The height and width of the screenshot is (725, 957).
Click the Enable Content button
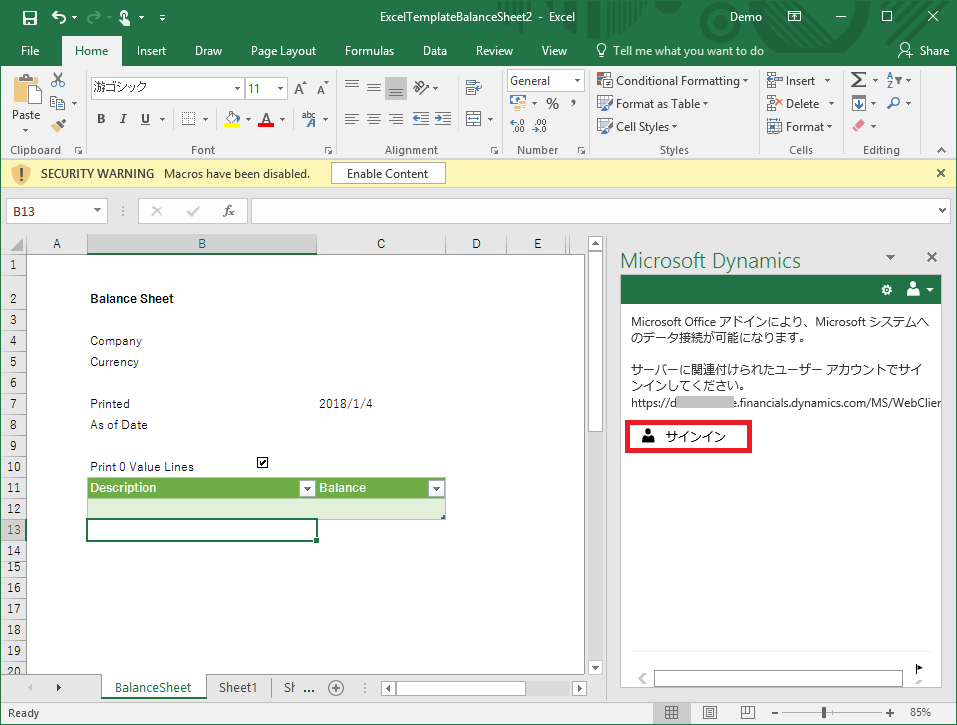click(x=388, y=174)
